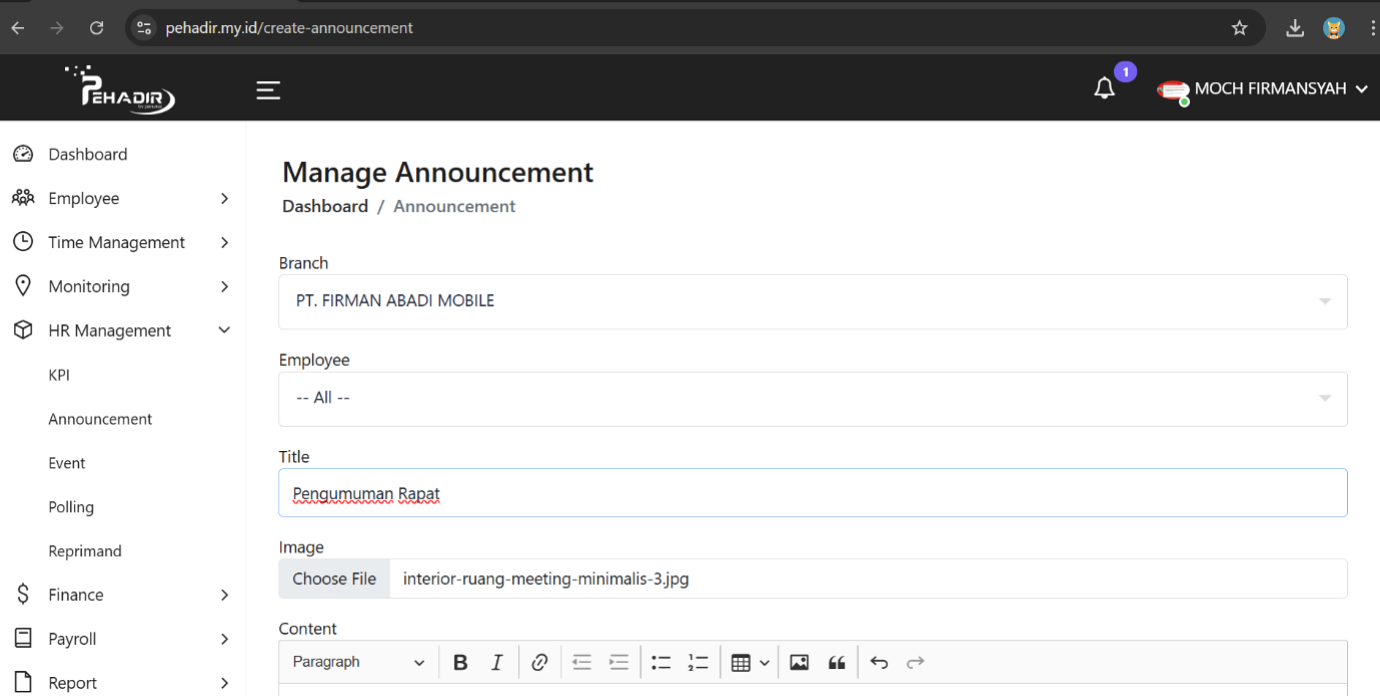
Task: Insert a block quote in the editor
Action: 836,661
